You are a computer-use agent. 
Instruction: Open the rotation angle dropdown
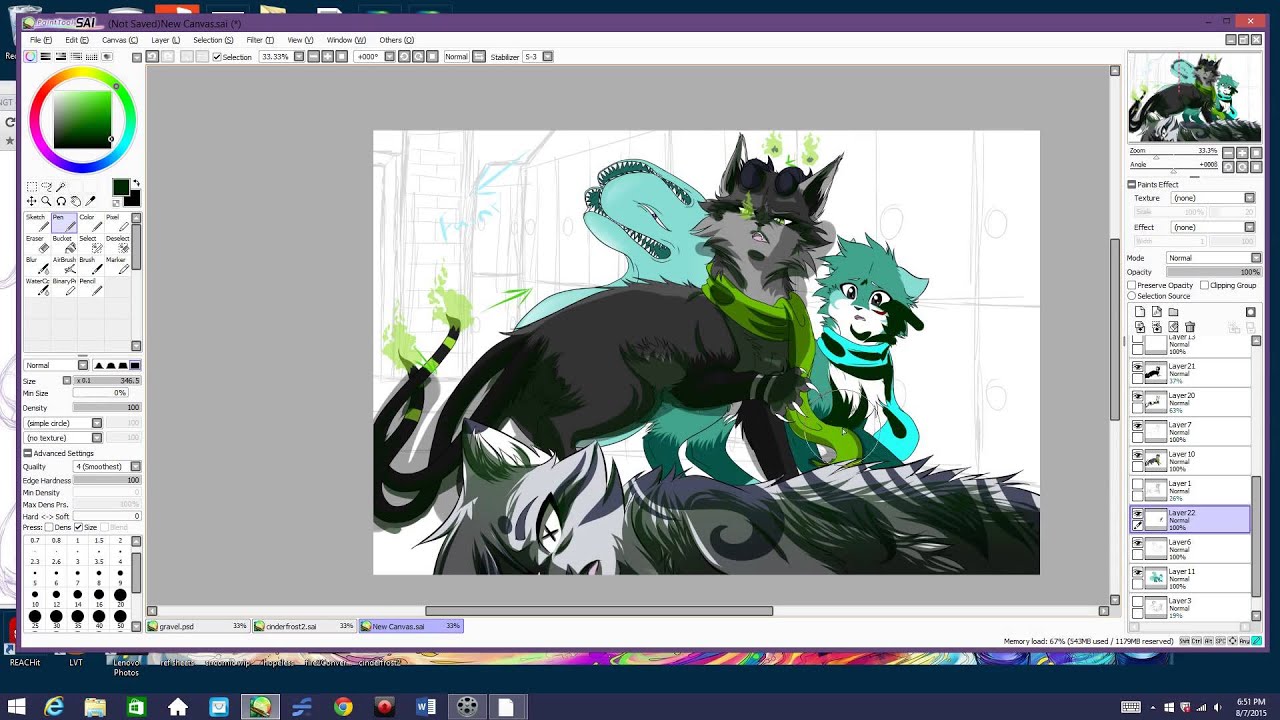click(388, 57)
